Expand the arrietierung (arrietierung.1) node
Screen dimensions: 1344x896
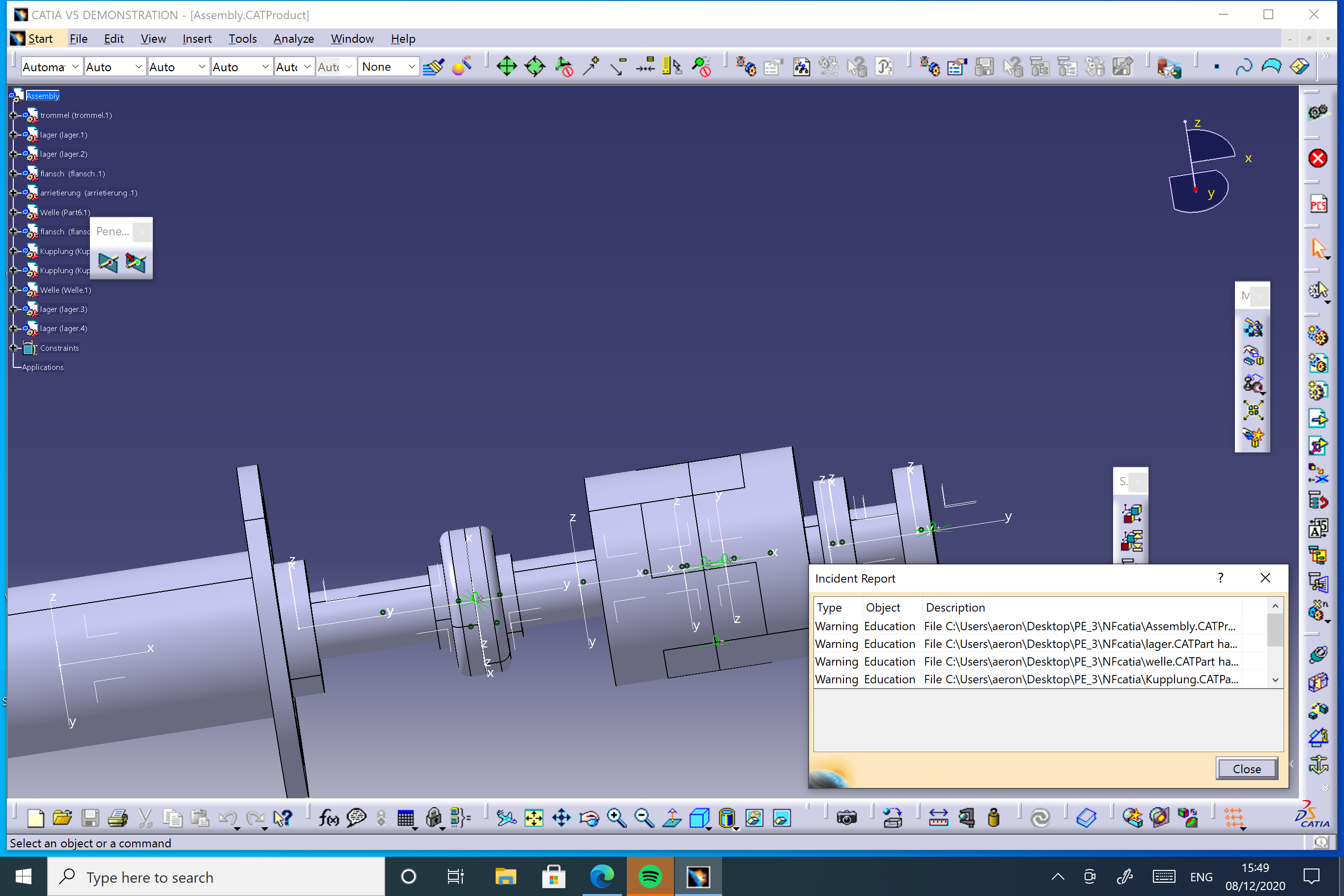(x=13, y=193)
